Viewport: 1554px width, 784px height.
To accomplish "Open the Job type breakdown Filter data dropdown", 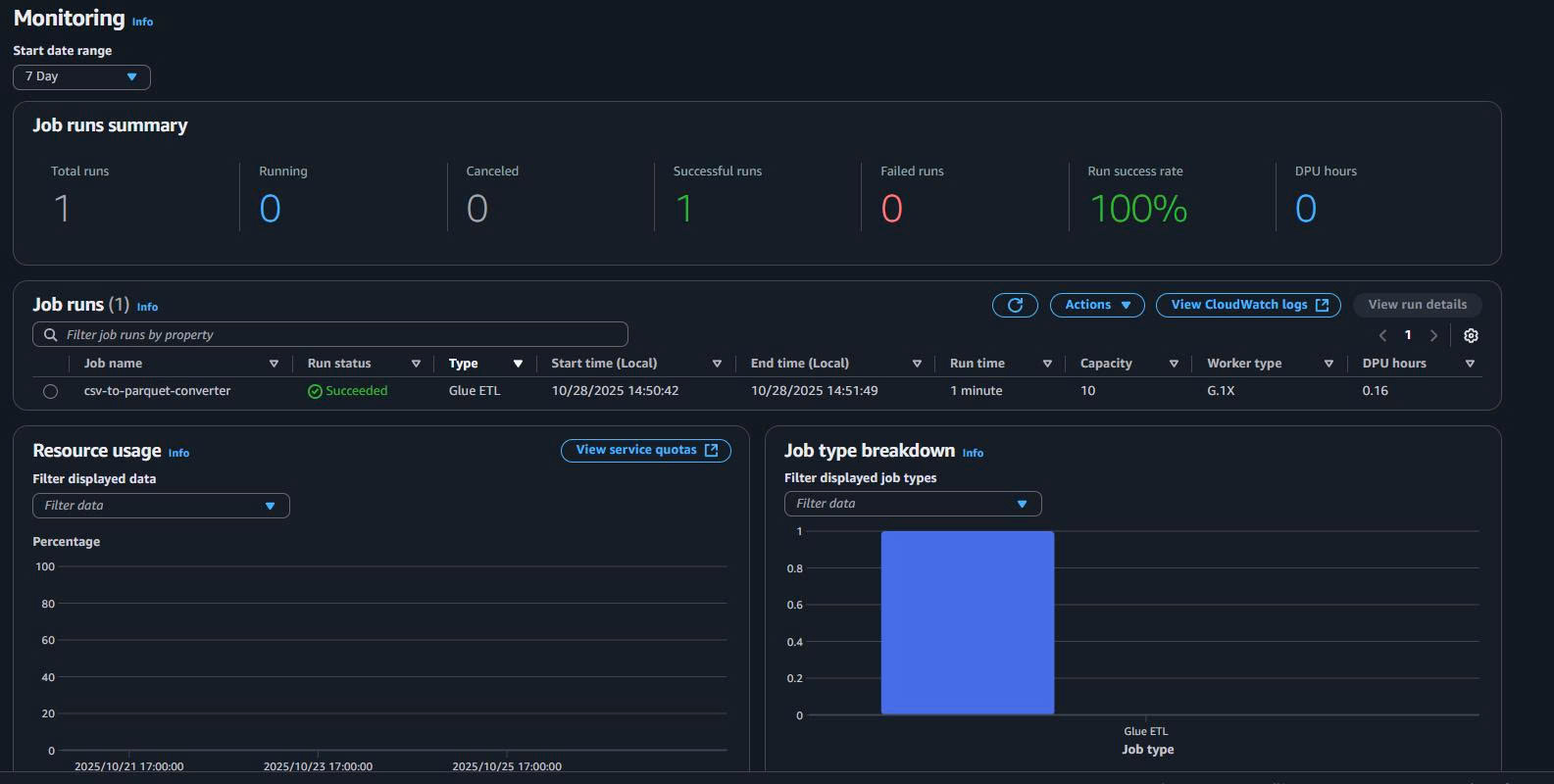I will [x=912, y=504].
